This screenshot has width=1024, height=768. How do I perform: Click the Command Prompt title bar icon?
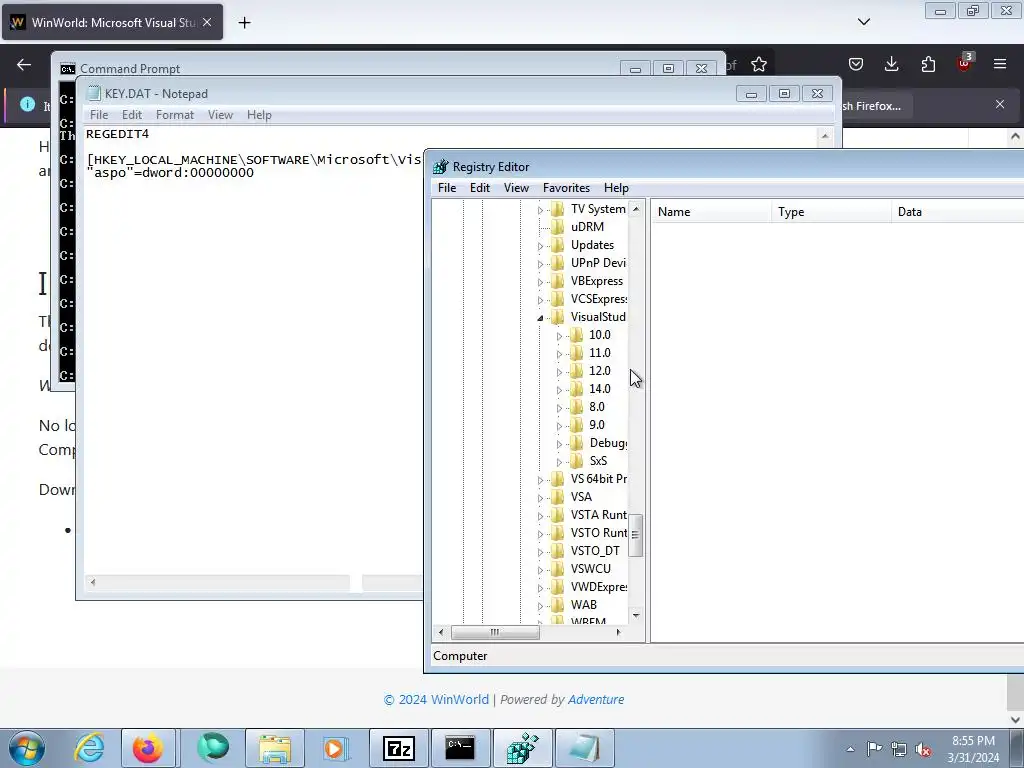(x=67, y=69)
